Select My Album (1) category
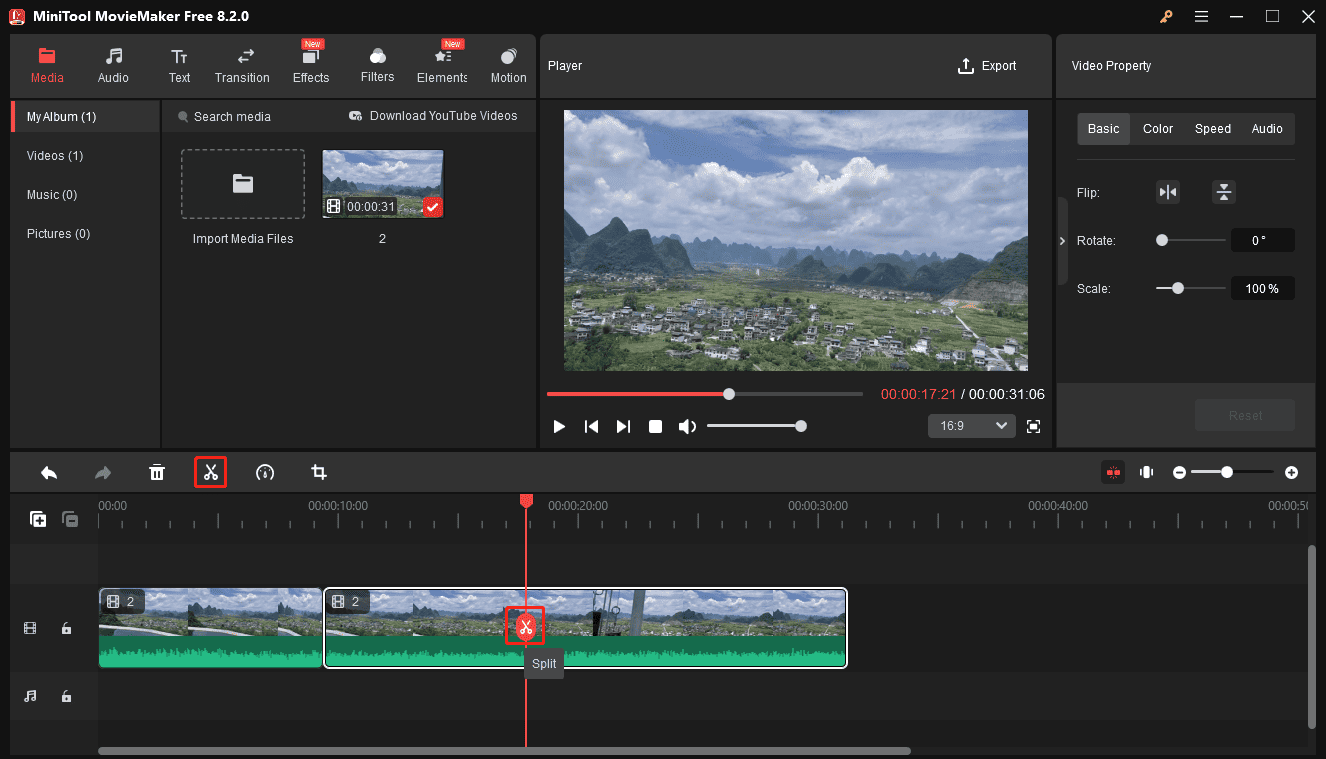 click(85, 117)
